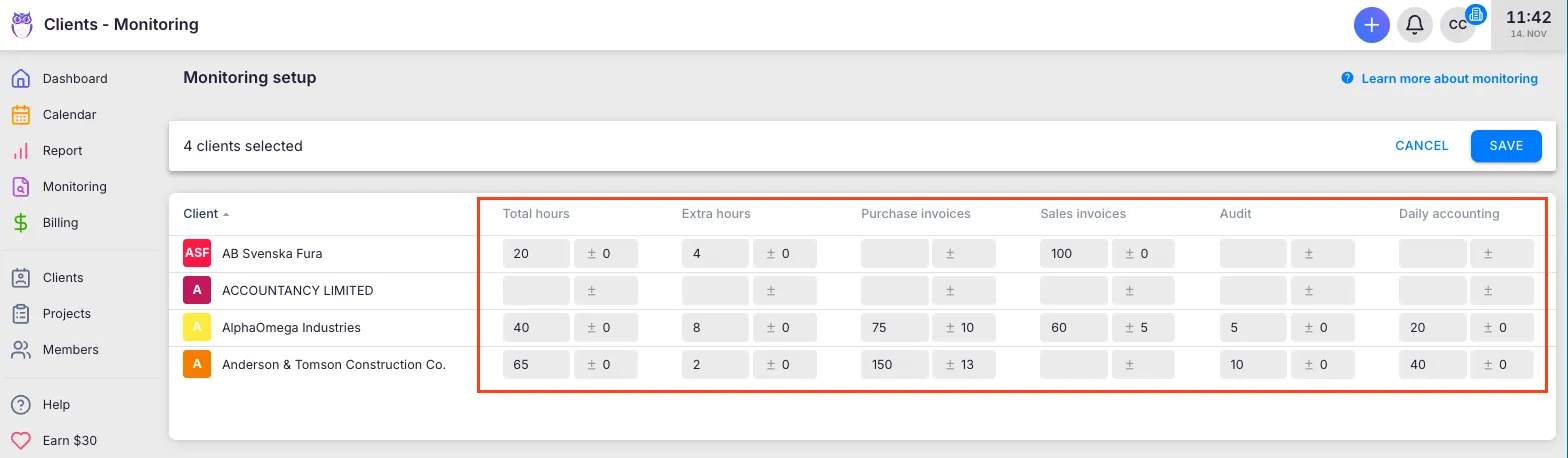Navigate to Projects menu item
The height and width of the screenshot is (458, 1568).
(x=66, y=314)
